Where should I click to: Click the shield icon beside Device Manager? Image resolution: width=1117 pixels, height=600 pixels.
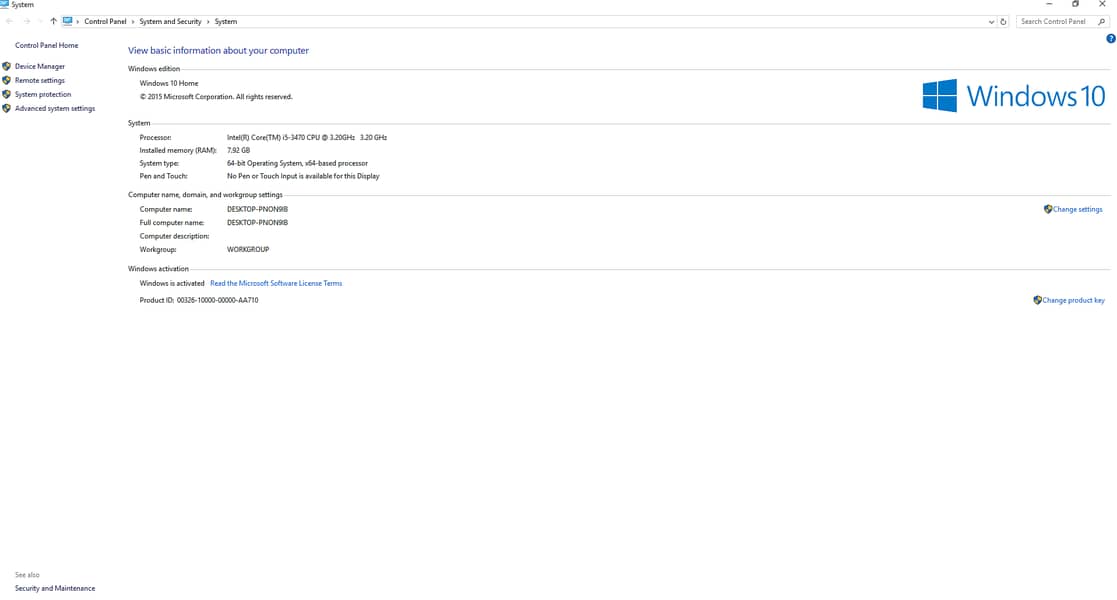[x=7, y=67]
